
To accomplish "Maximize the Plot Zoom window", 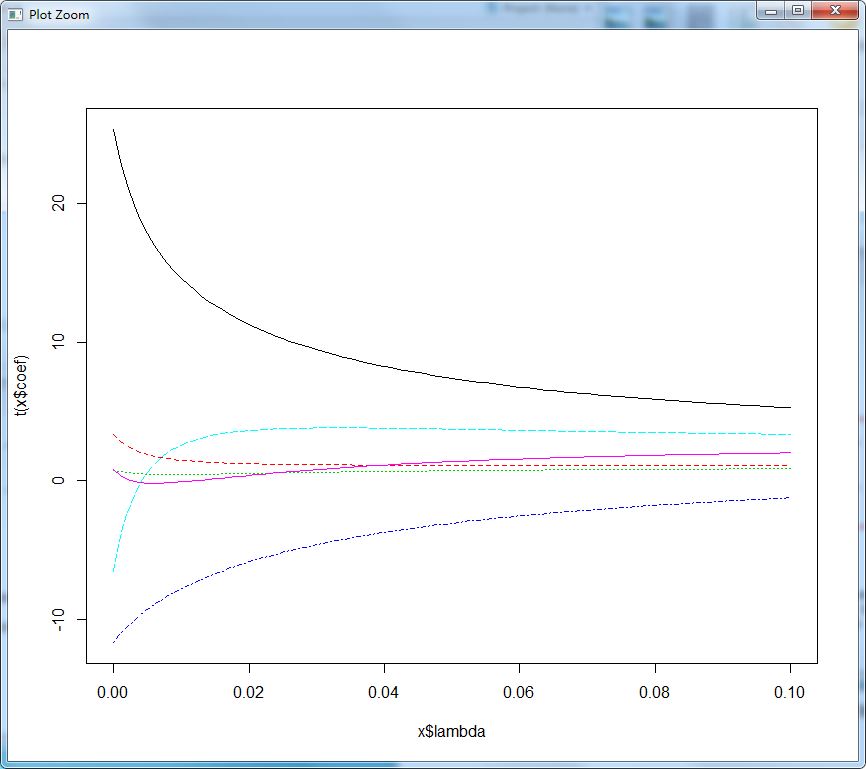I will 797,10.
